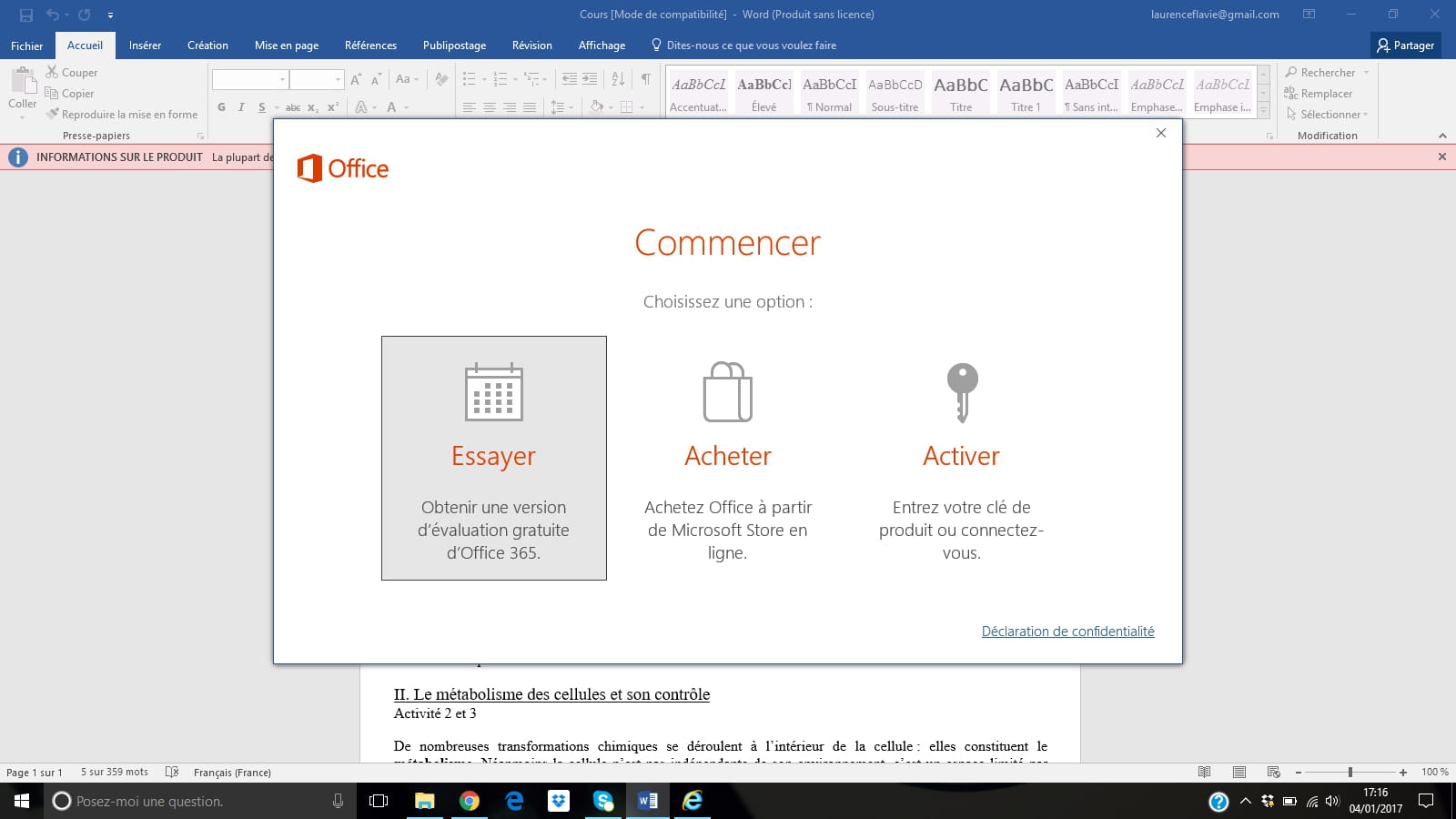Click the decrease font size icon

point(376,80)
